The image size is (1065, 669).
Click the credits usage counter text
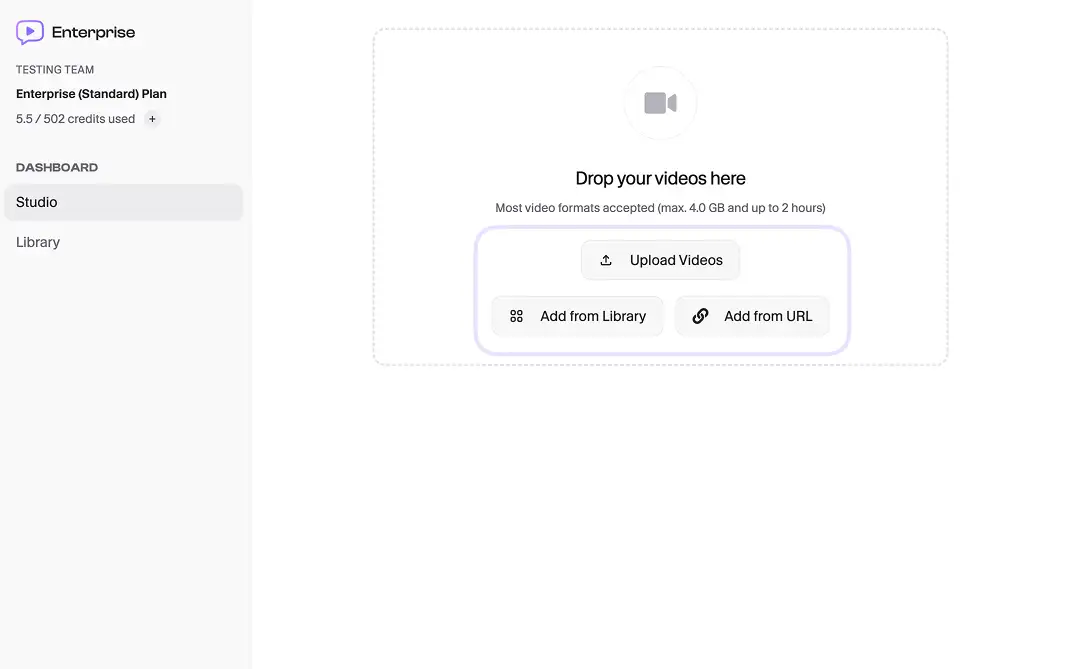pyautogui.click(x=74, y=118)
